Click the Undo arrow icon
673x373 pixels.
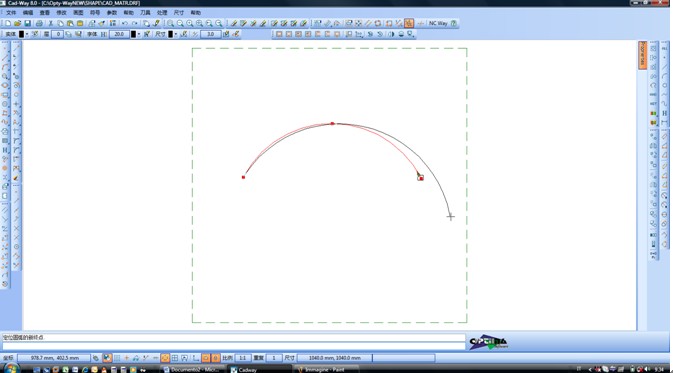124,23
